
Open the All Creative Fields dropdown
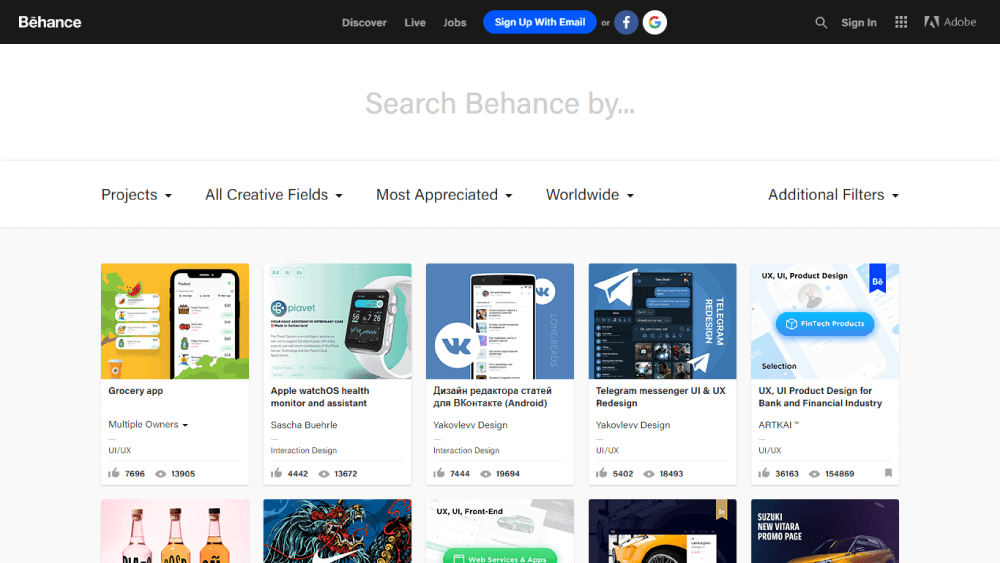tap(274, 194)
